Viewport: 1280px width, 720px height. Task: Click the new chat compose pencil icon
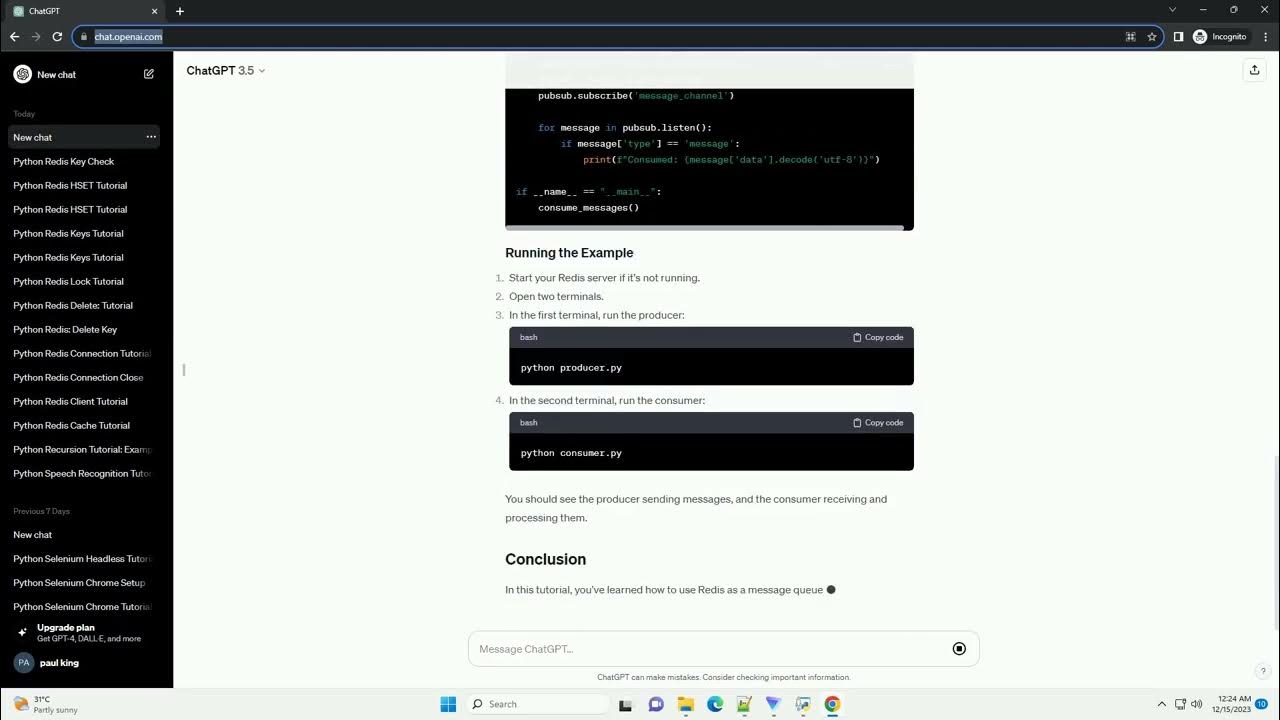pyautogui.click(x=149, y=74)
